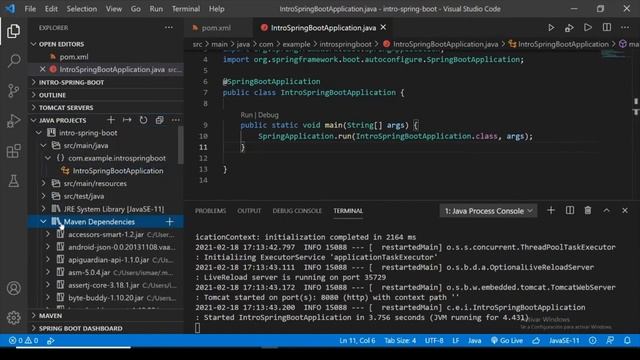Open Run and Debug view in activity bar
The height and width of the screenshot is (360, 640).
click(x=13, y=121)
